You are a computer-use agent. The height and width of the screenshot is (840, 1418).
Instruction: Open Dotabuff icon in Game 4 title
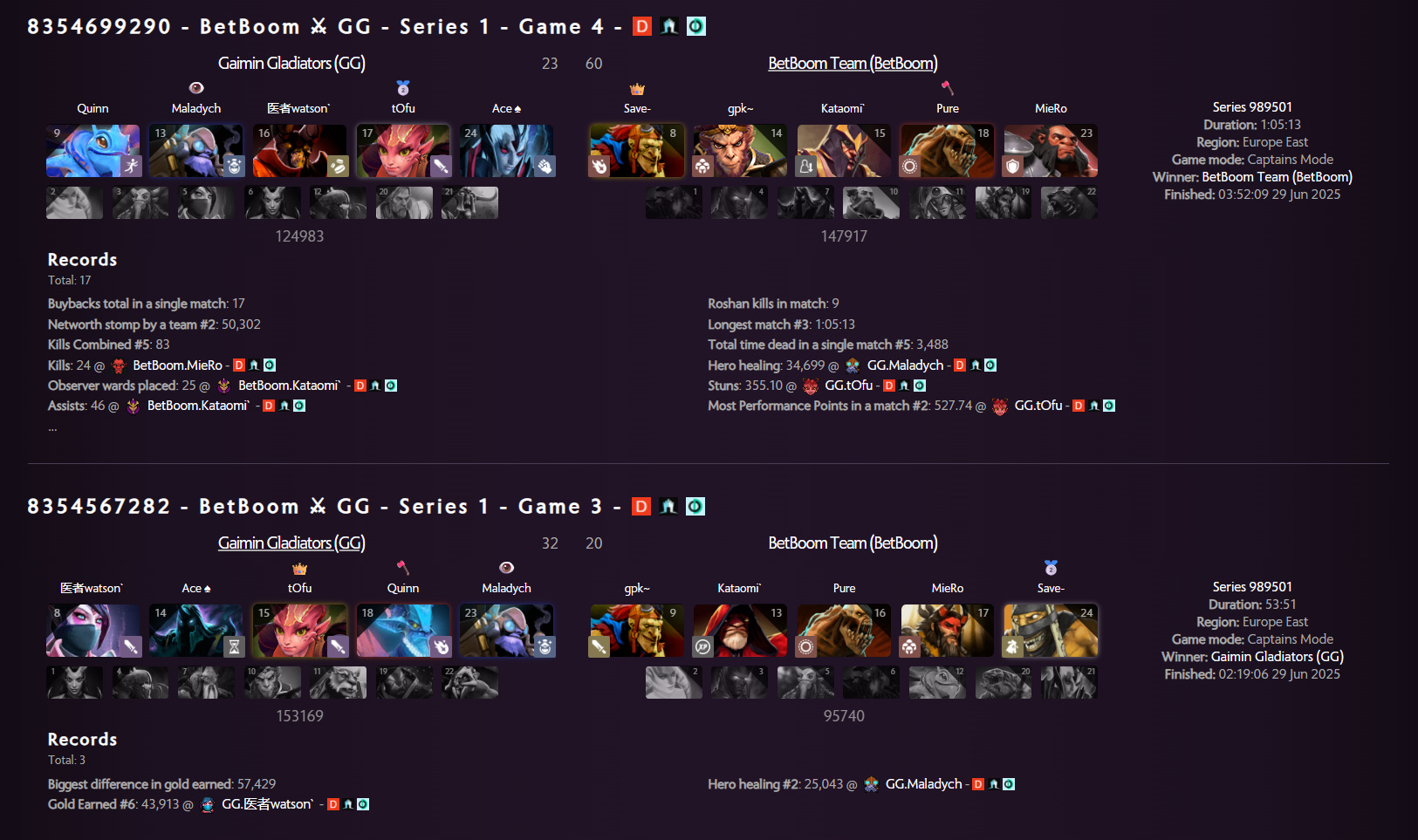[642, 26]
